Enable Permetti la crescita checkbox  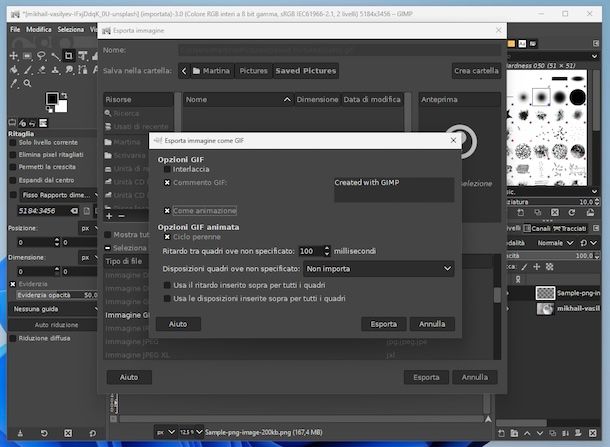click(13, 167)
